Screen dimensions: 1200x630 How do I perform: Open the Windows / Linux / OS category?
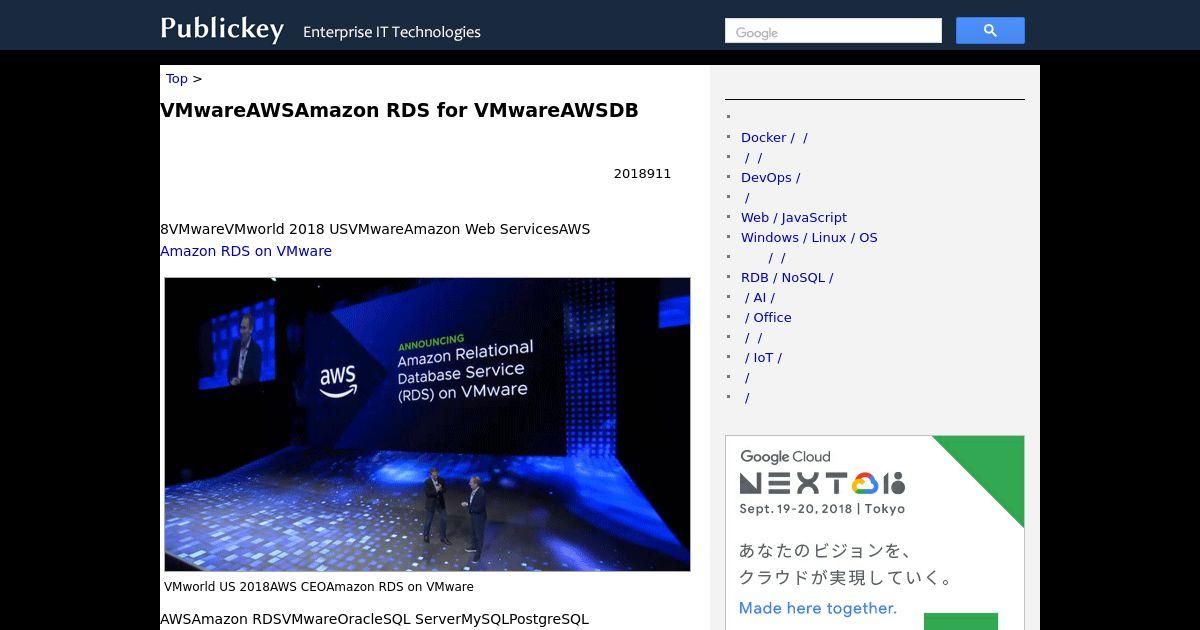[x=809, y=237]
